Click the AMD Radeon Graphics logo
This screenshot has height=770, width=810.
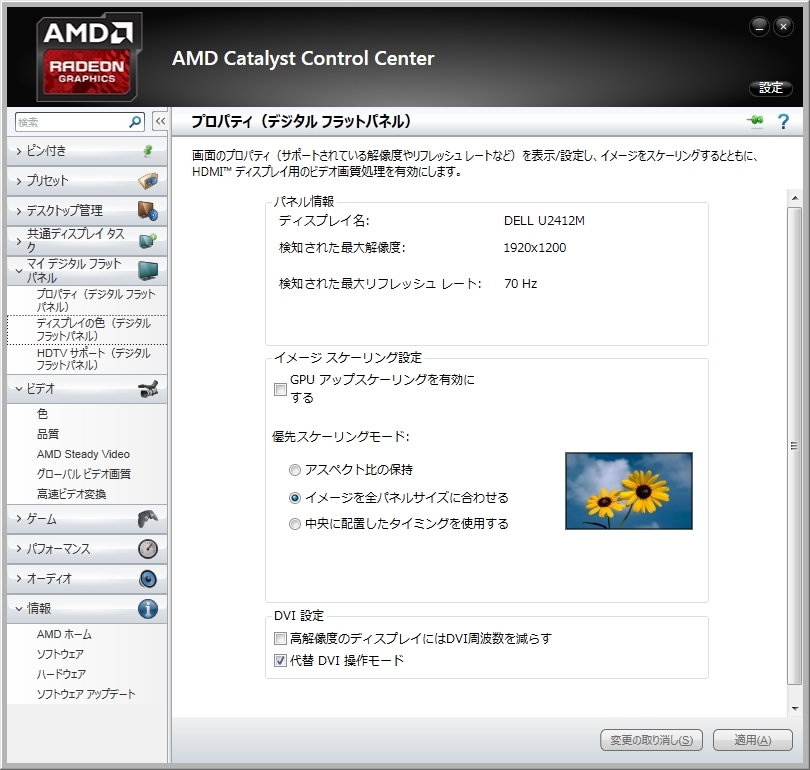tap(89, 56)
